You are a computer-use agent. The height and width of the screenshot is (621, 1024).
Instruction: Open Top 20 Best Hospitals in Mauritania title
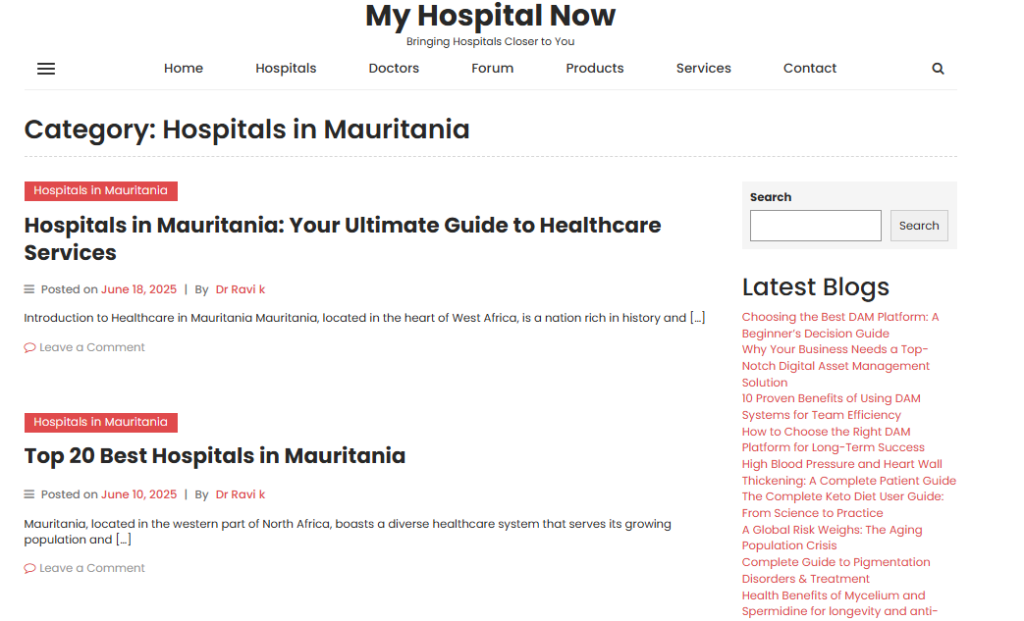click(x=215, y=456)
